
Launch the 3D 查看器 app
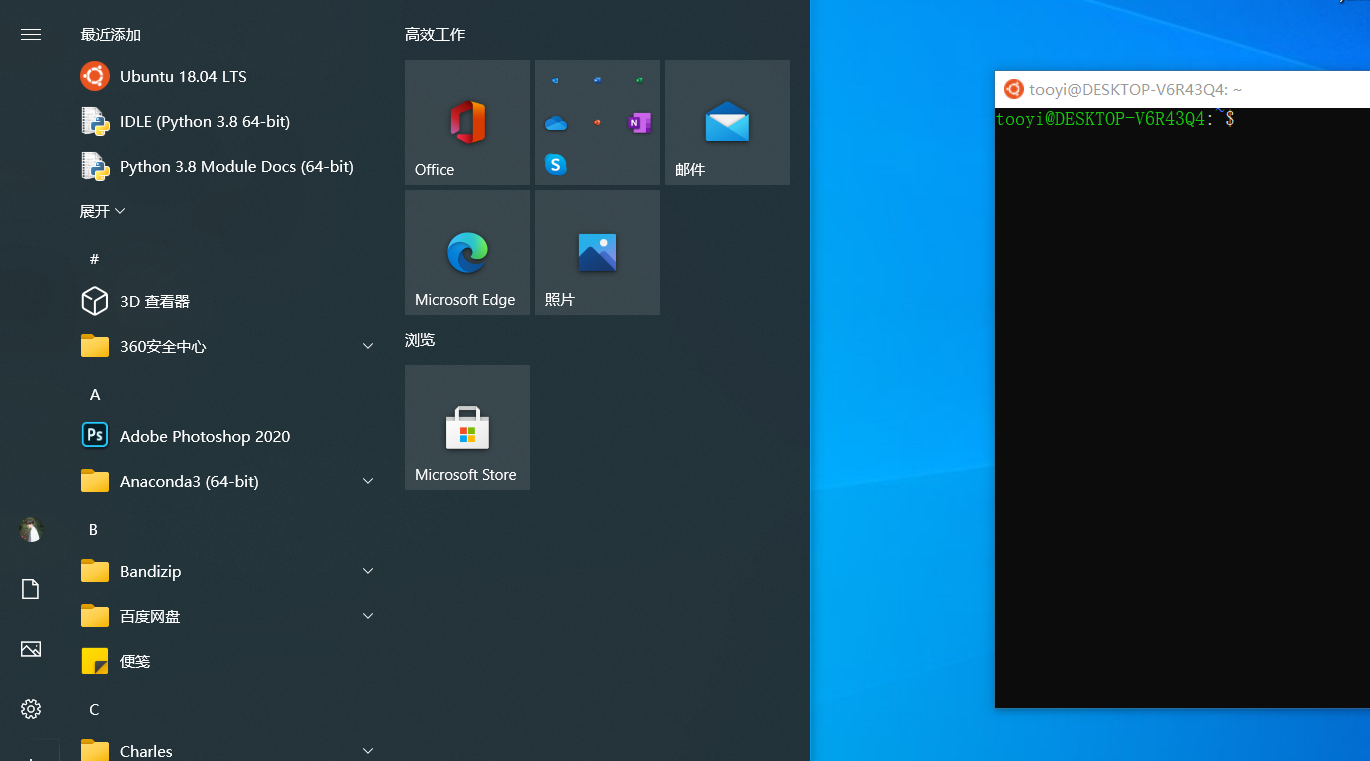153,301
